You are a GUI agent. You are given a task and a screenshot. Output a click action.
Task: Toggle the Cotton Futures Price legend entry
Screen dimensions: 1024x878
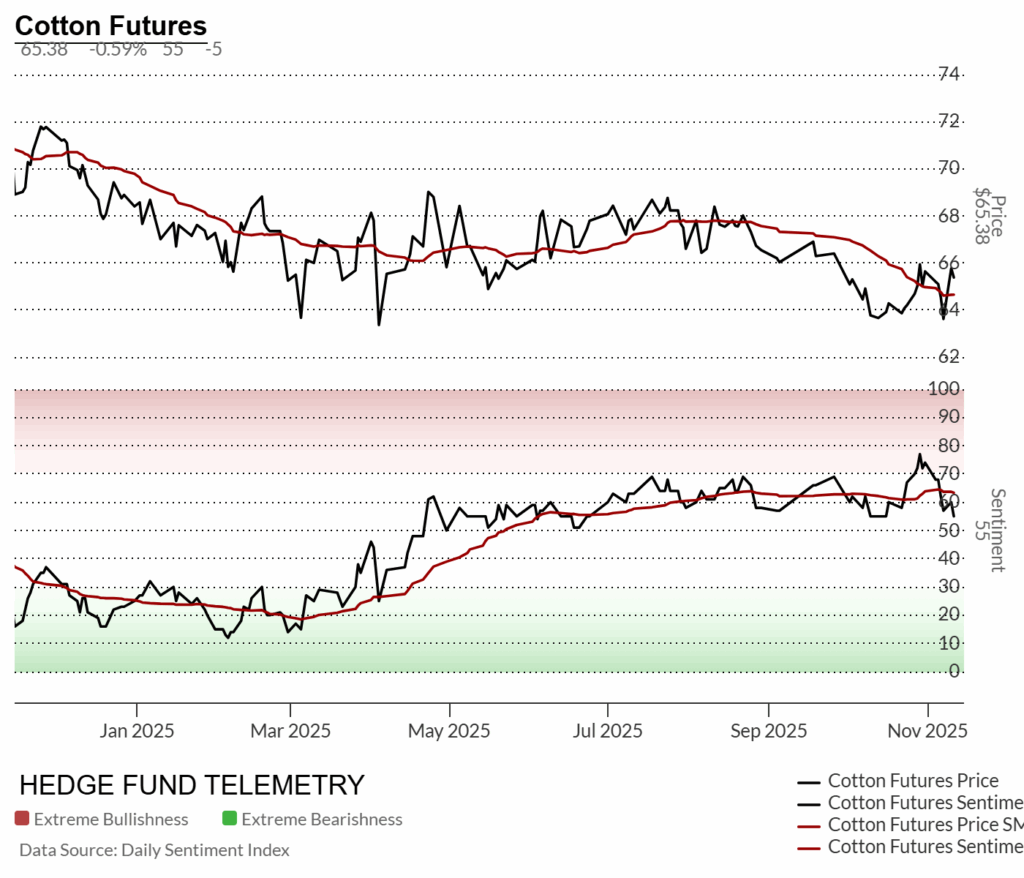click(x=912, y=781)
